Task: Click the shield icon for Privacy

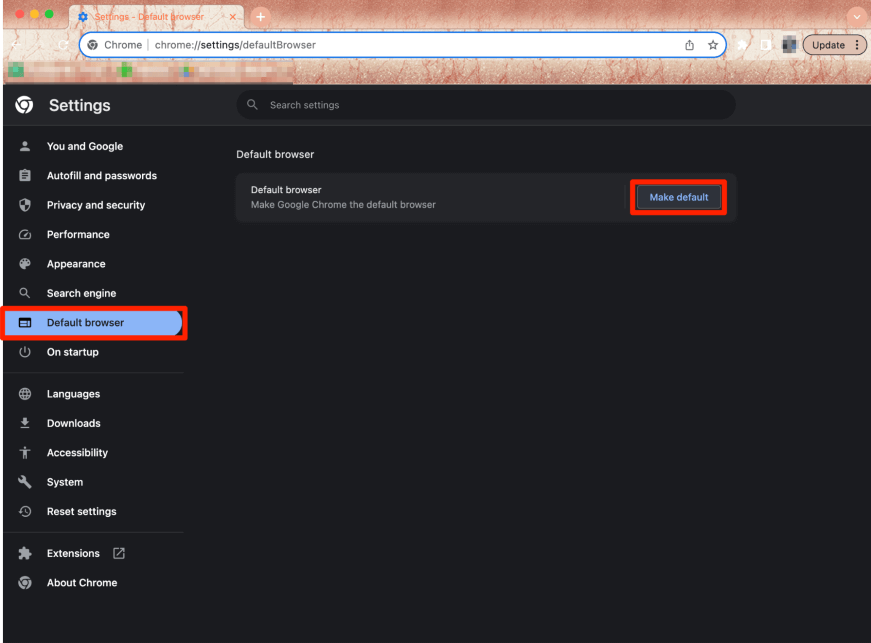Action: 24,205
